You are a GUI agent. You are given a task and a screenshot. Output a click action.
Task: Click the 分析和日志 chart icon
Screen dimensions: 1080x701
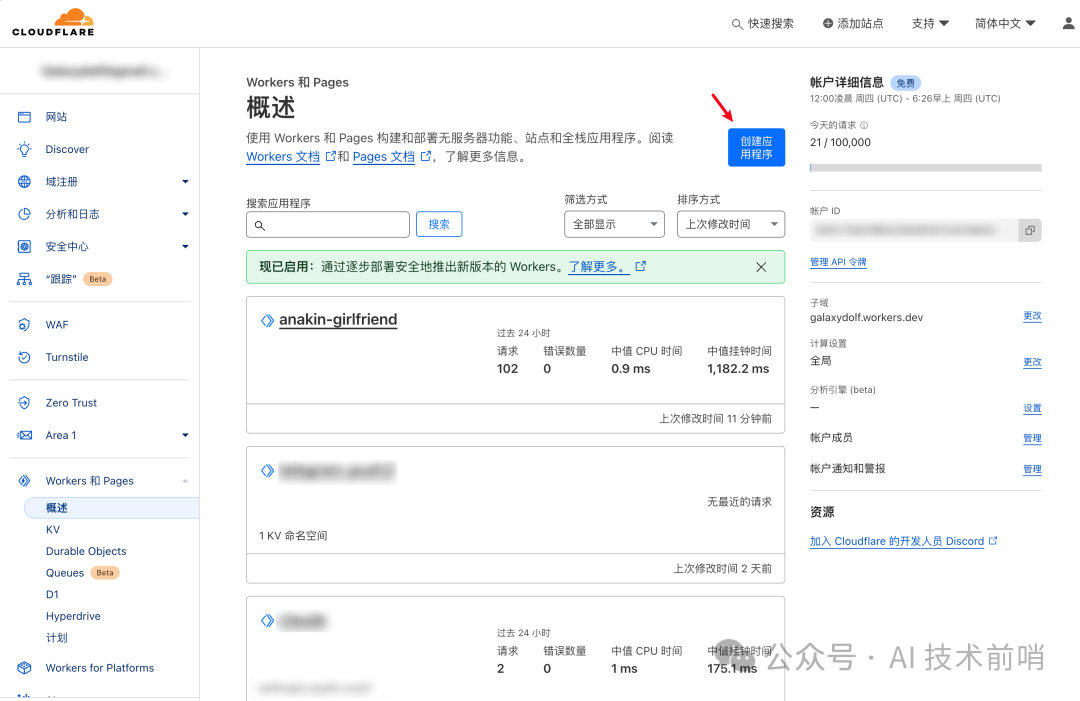[24, 214]
